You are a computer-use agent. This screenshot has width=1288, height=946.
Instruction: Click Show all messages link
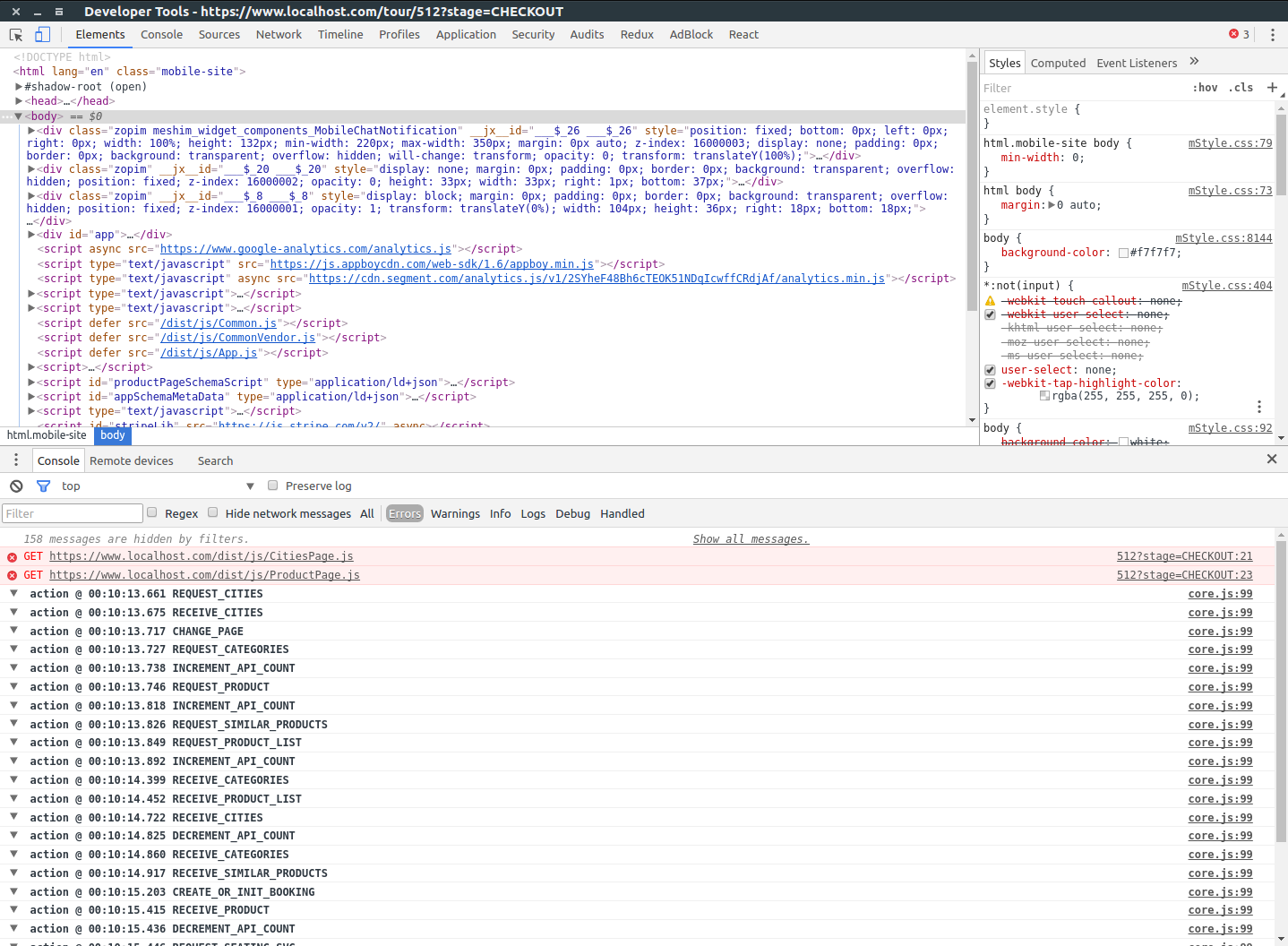[x=751, y=539]
